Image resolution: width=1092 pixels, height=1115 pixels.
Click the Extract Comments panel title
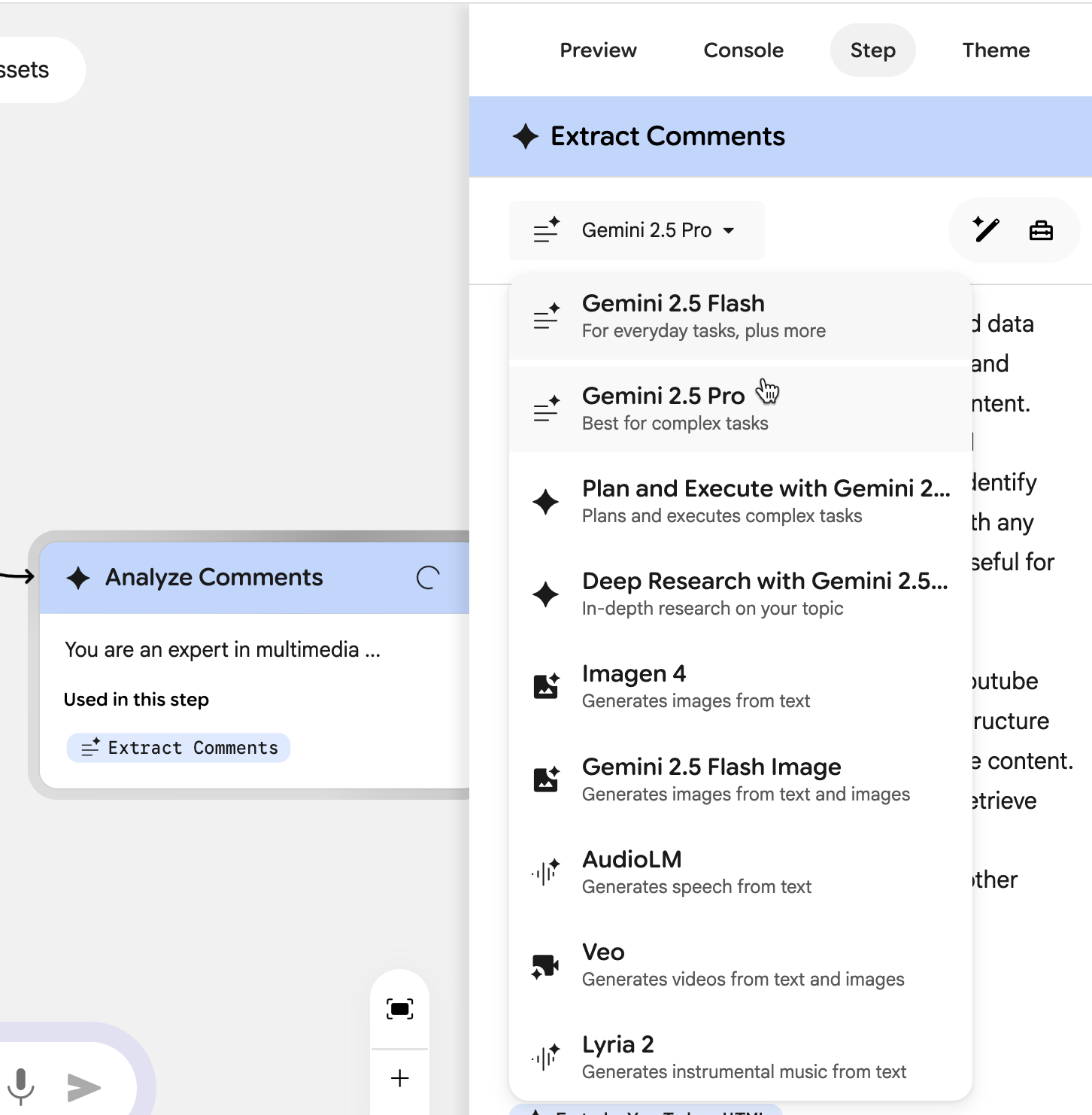pos(668,136)
